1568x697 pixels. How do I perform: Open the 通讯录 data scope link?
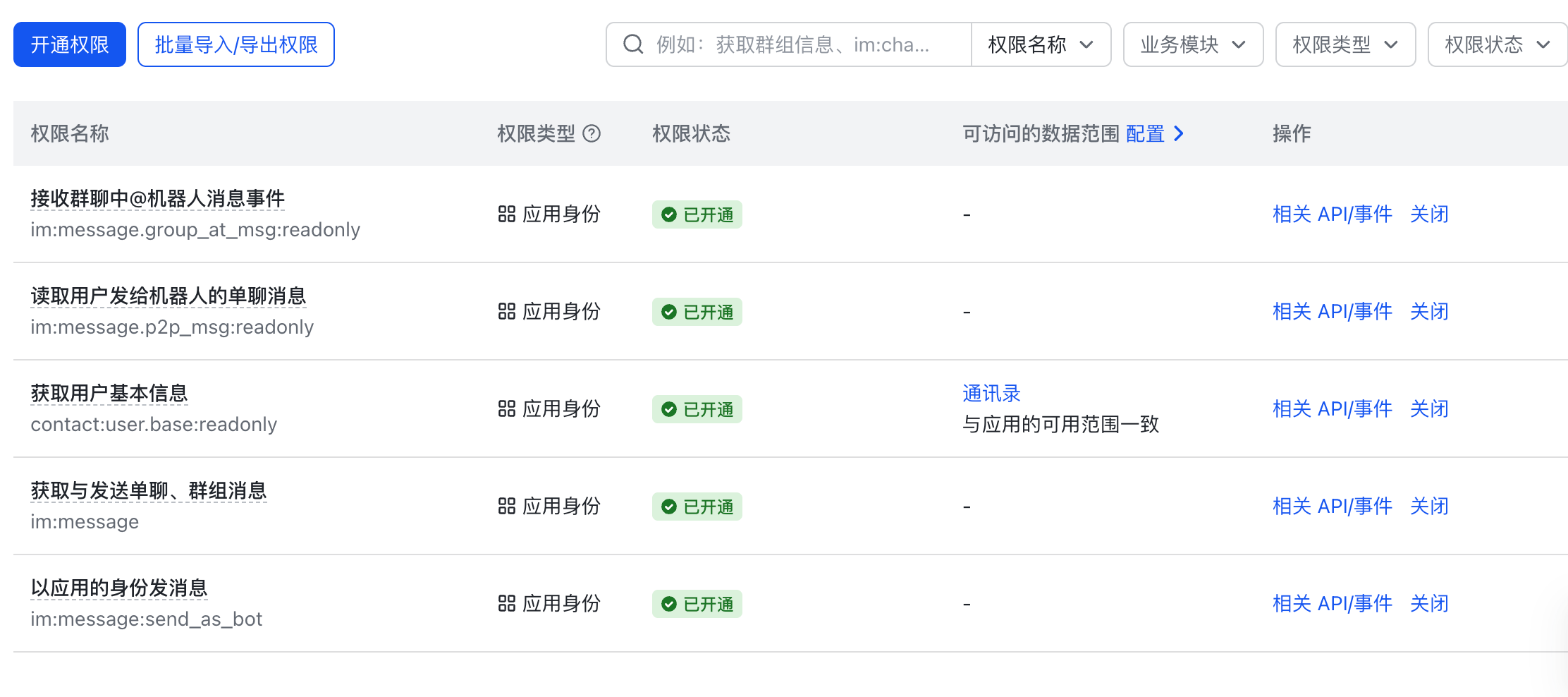[991, 393]
